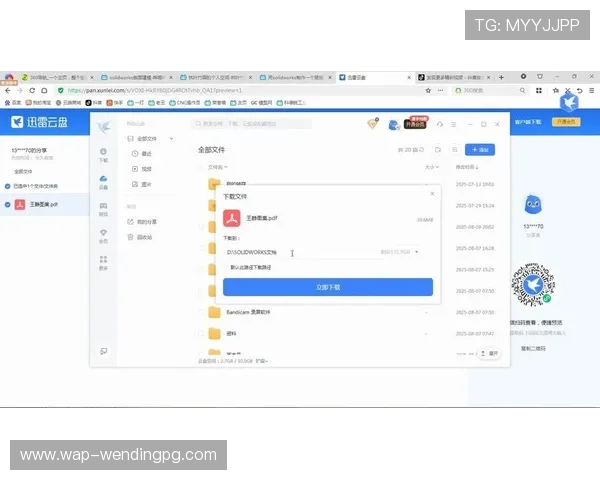Open the 回收站 recycle bin
This screenshot has width=600, height=480.
[x=144, y=237]
